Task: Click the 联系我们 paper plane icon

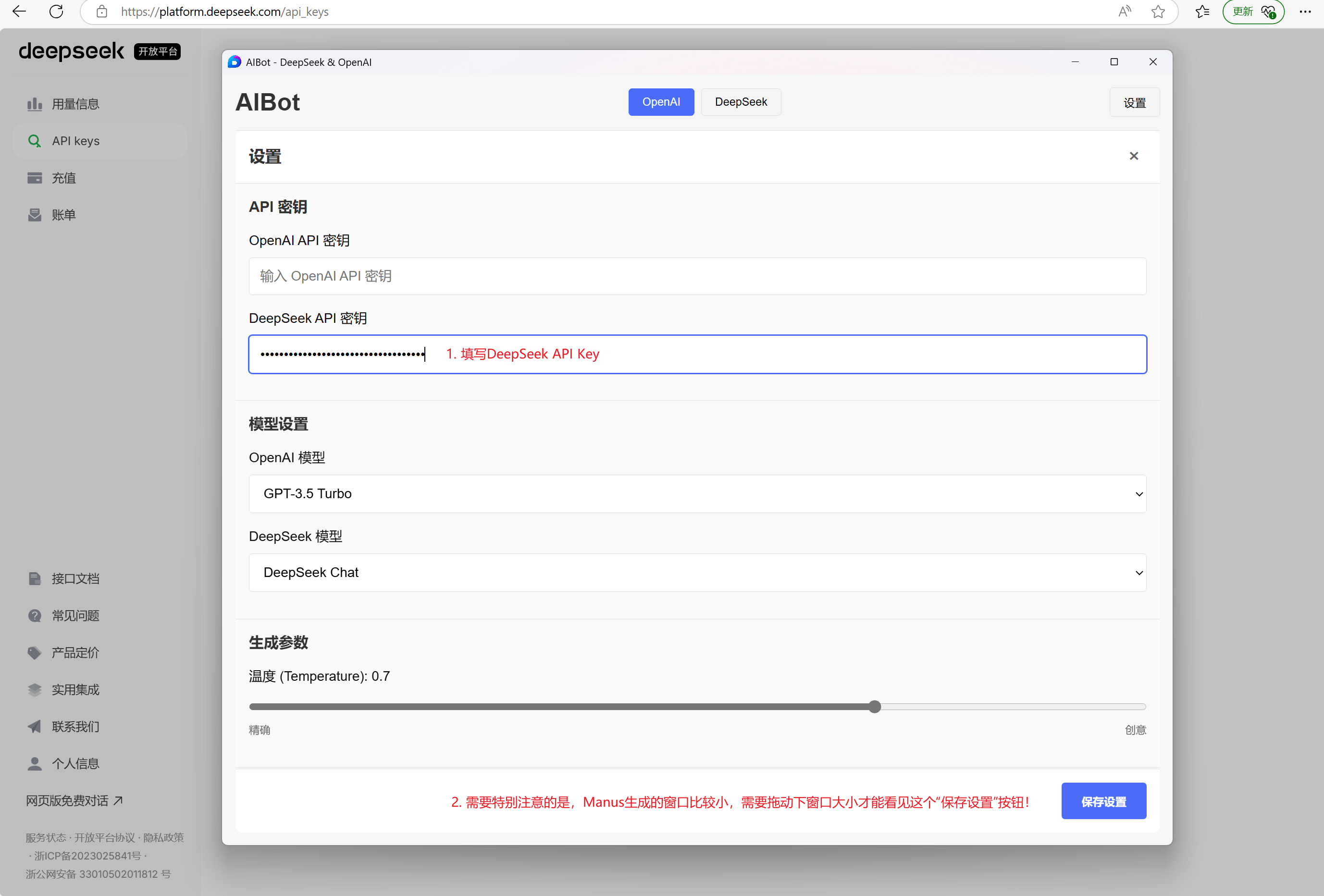Action: pos(35,727)
